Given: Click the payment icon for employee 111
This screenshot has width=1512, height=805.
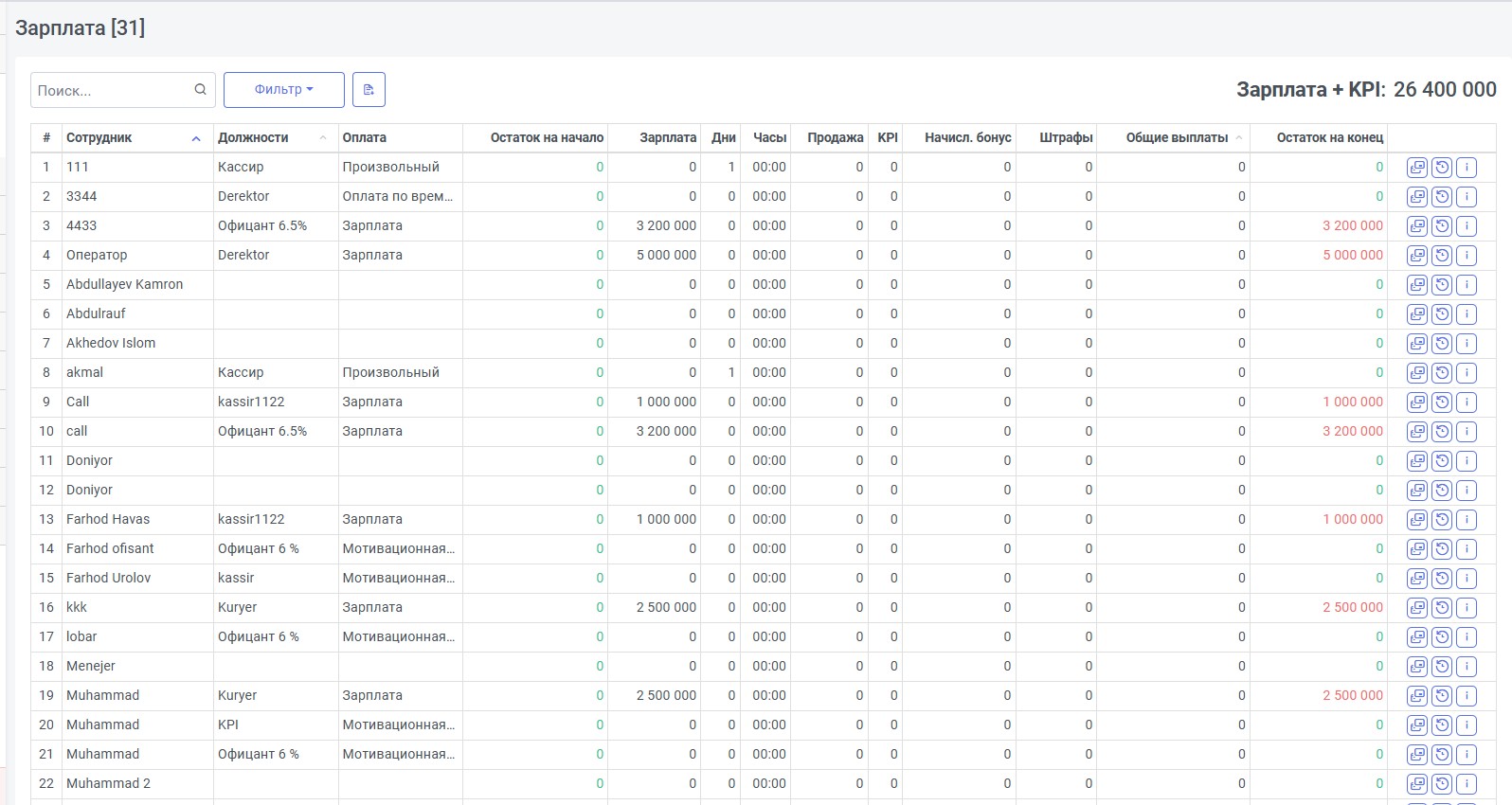Looking at the screenshot, I should point(1417,168).
